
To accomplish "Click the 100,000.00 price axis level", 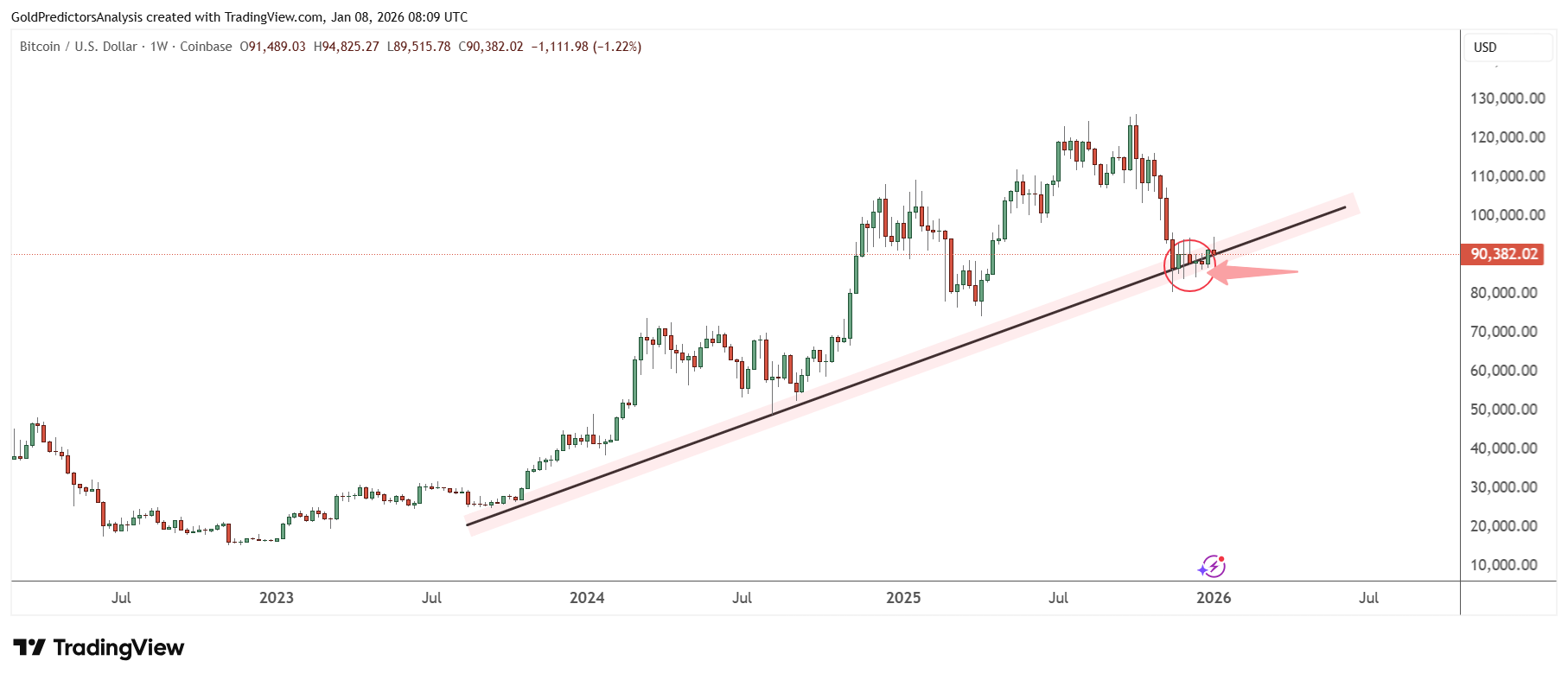I will (1507, 215).
